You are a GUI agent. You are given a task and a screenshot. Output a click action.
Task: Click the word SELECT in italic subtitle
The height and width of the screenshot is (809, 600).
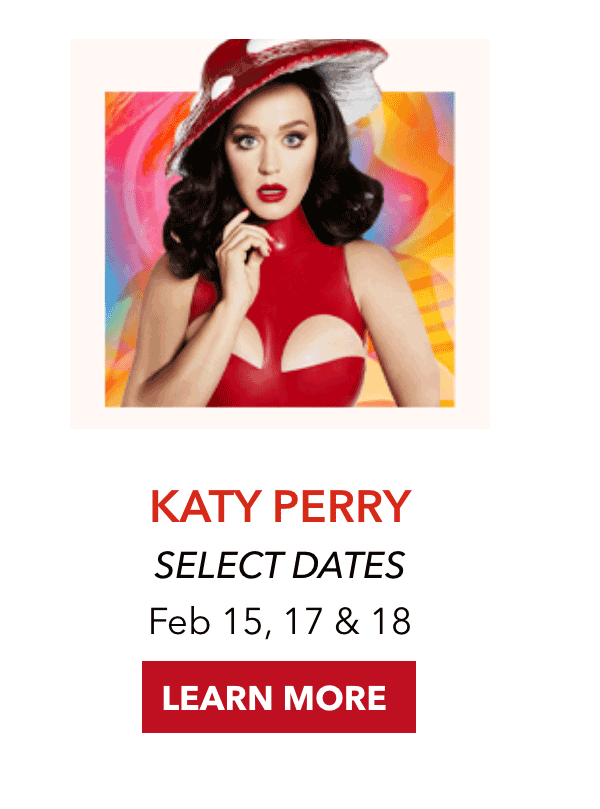pyautogui.click(x=219, y=565)
